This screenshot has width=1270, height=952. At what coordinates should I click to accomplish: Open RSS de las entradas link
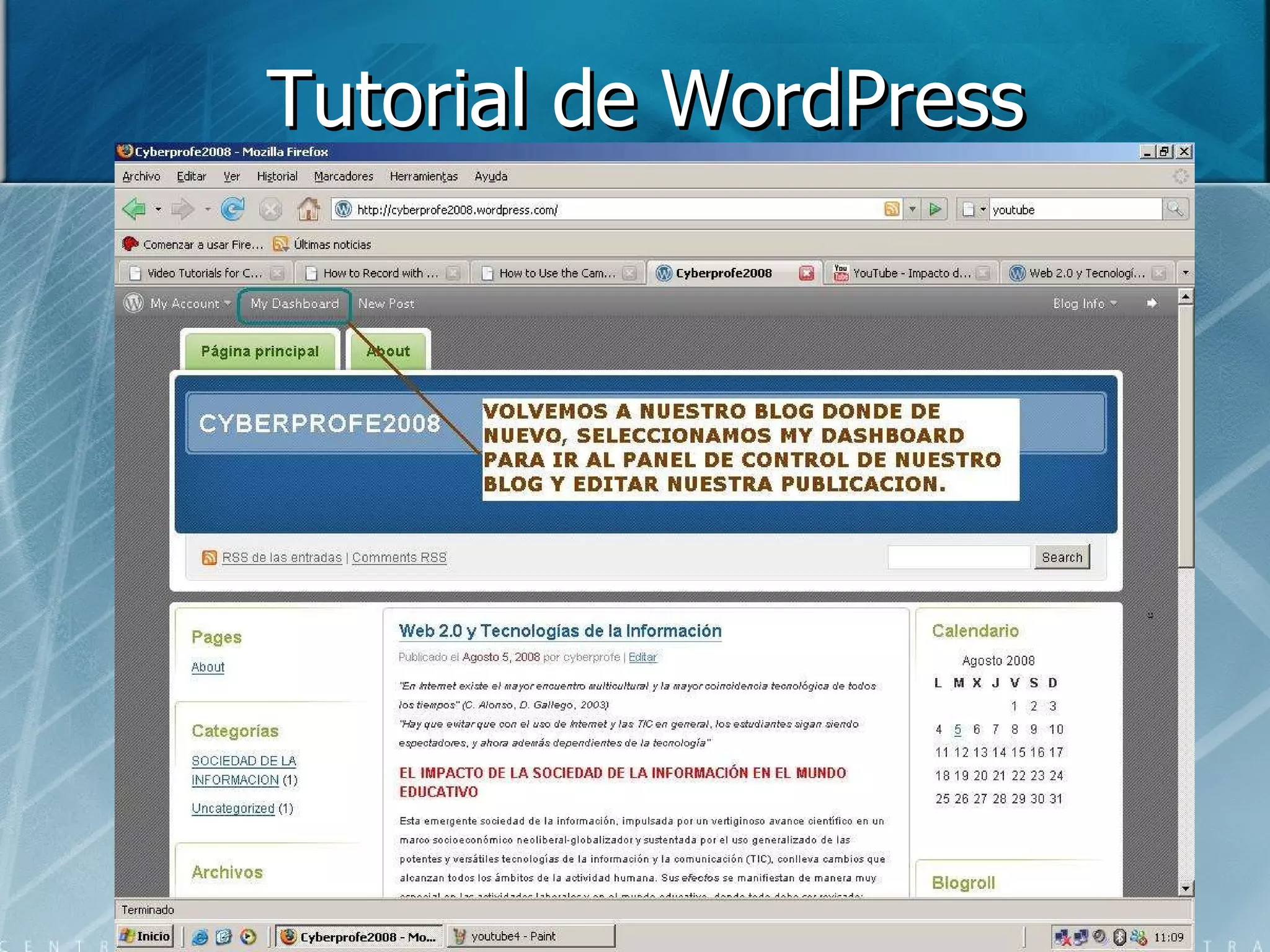[282, 558]
